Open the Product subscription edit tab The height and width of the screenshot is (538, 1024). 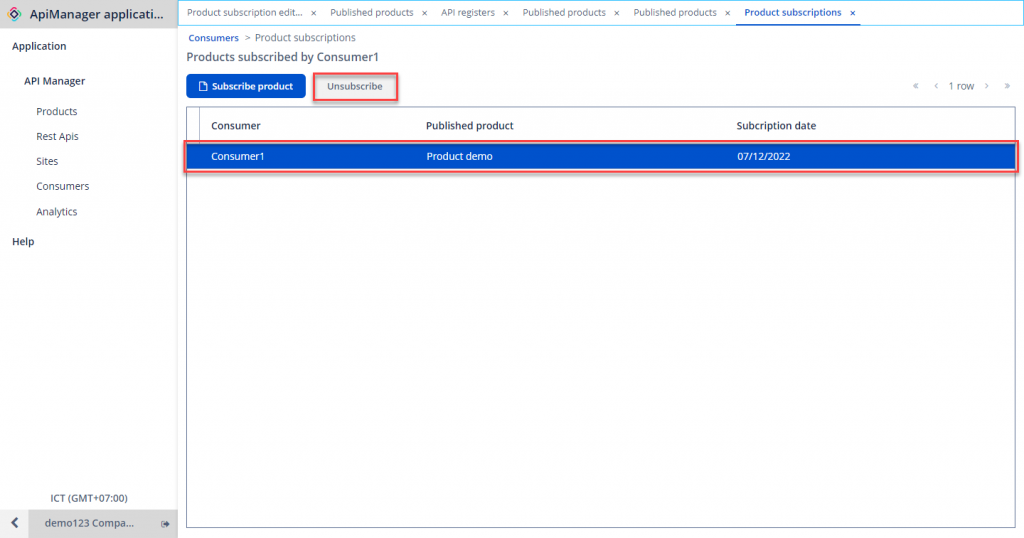point(244,13)
